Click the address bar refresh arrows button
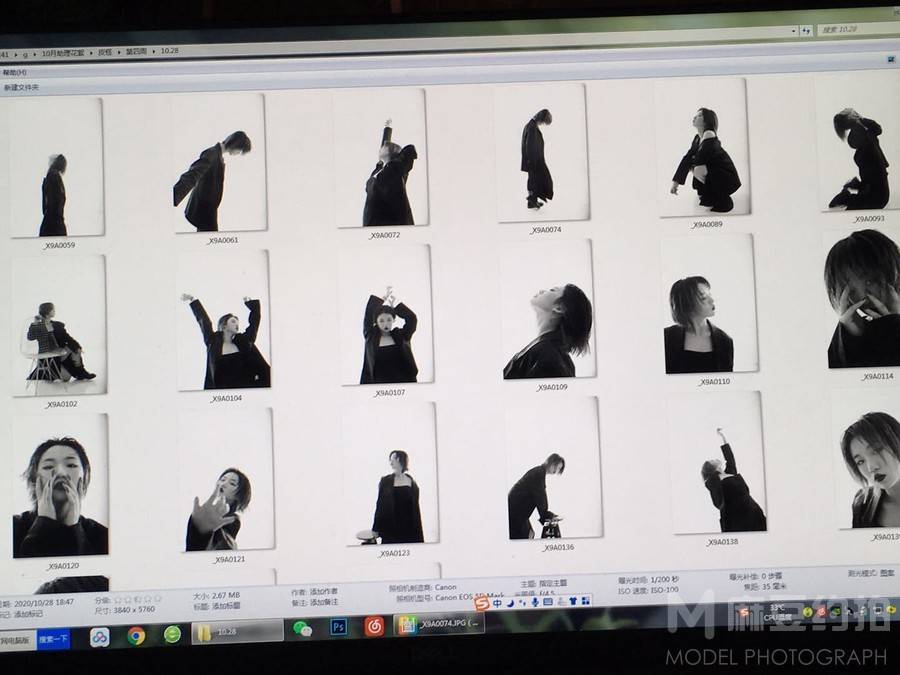 tap(806, 30)
